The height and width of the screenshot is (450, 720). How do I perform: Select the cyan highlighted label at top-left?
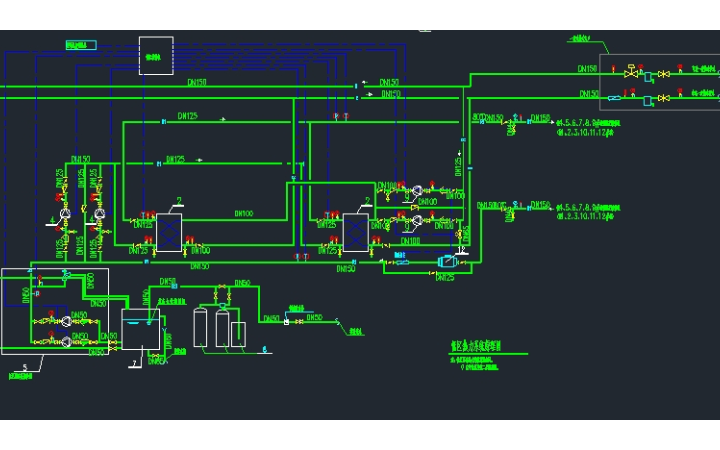click(x=79, y=45)
